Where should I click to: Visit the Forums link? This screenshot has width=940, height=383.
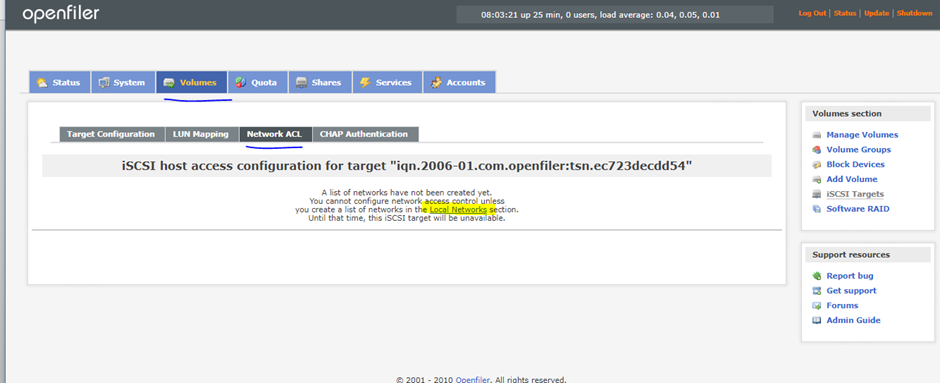click(842, 305)
